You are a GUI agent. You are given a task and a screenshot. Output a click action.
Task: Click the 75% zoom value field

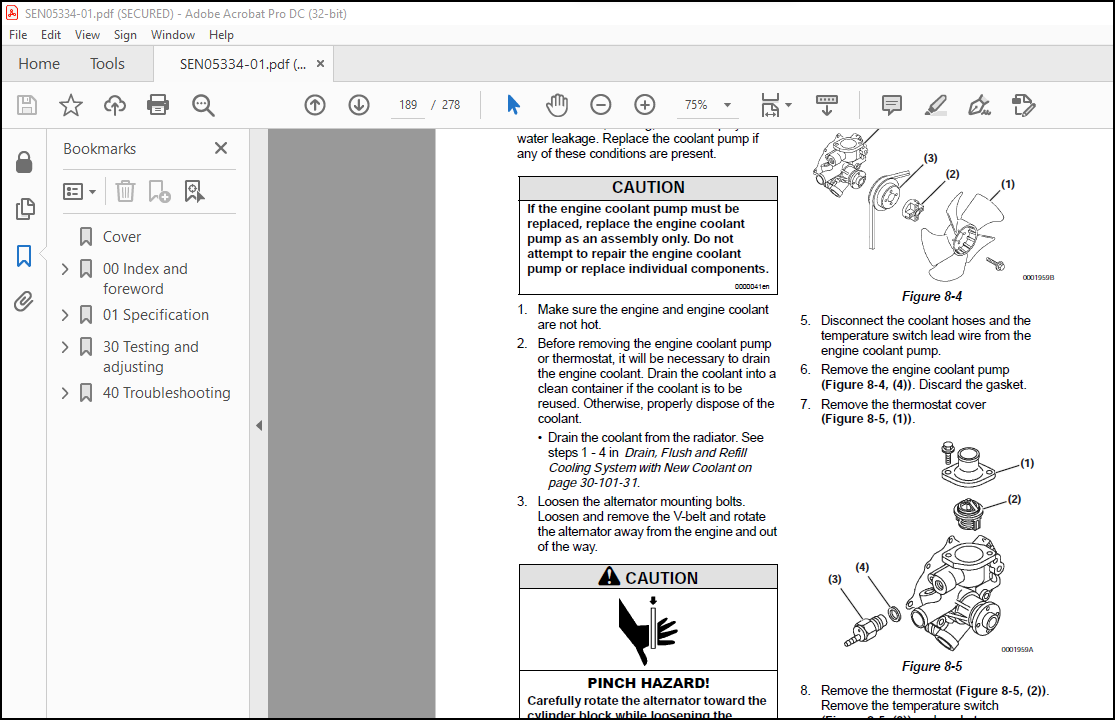[696, 105]
